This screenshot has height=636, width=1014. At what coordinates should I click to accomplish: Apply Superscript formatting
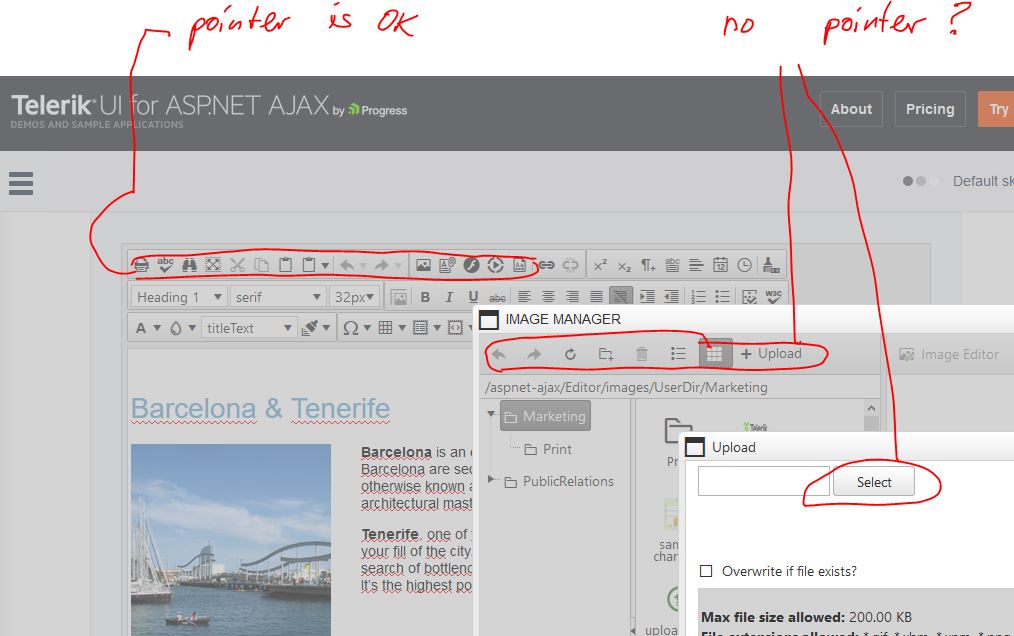tap(600, 265)
